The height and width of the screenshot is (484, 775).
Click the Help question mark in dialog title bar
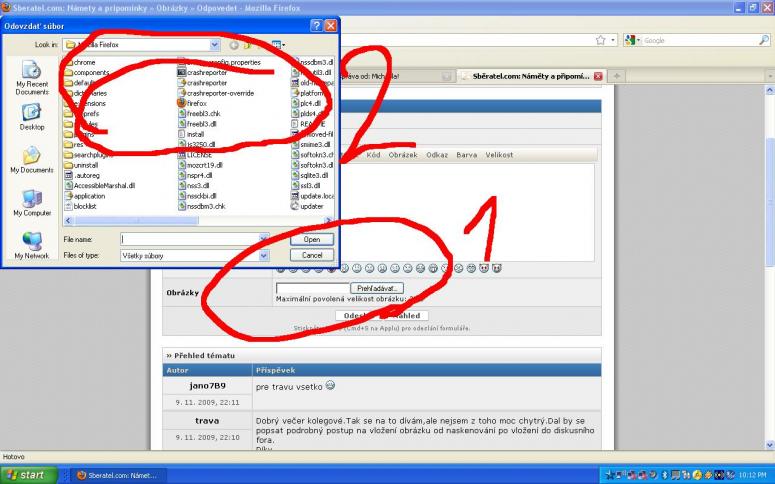(x=316, y=26)
